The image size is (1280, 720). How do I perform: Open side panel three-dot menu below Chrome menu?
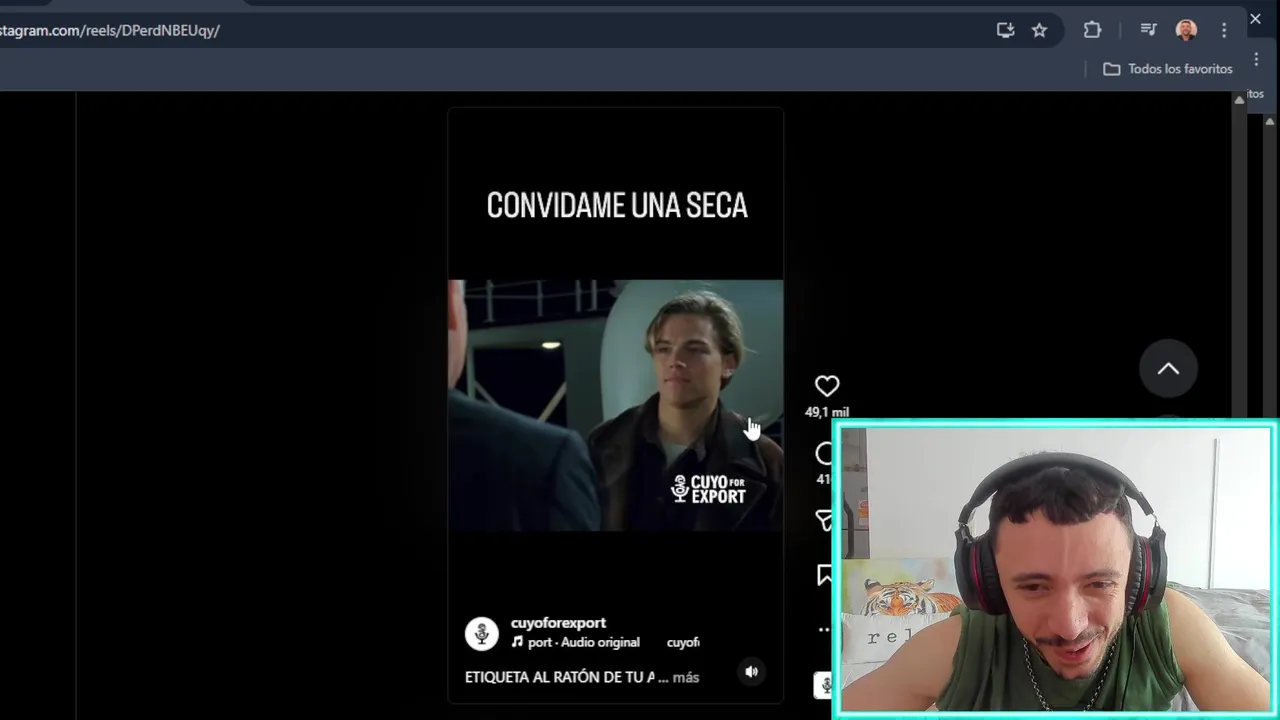(x=1257, y=60)
